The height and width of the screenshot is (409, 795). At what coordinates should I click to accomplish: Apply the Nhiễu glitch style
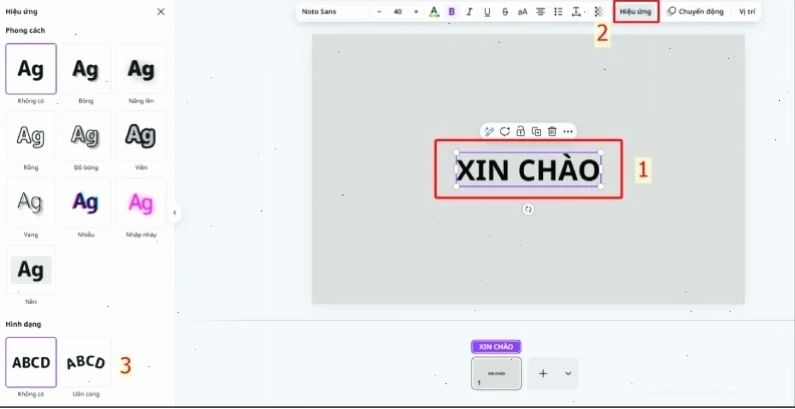[86, 203]
